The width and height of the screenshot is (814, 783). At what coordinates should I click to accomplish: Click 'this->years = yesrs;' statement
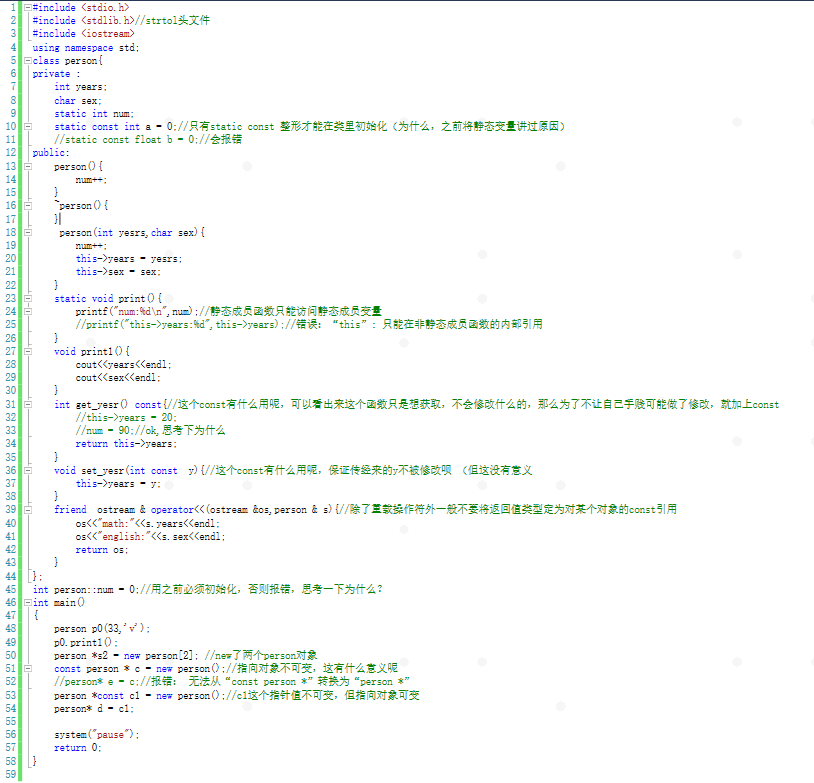tap(129, 259)
